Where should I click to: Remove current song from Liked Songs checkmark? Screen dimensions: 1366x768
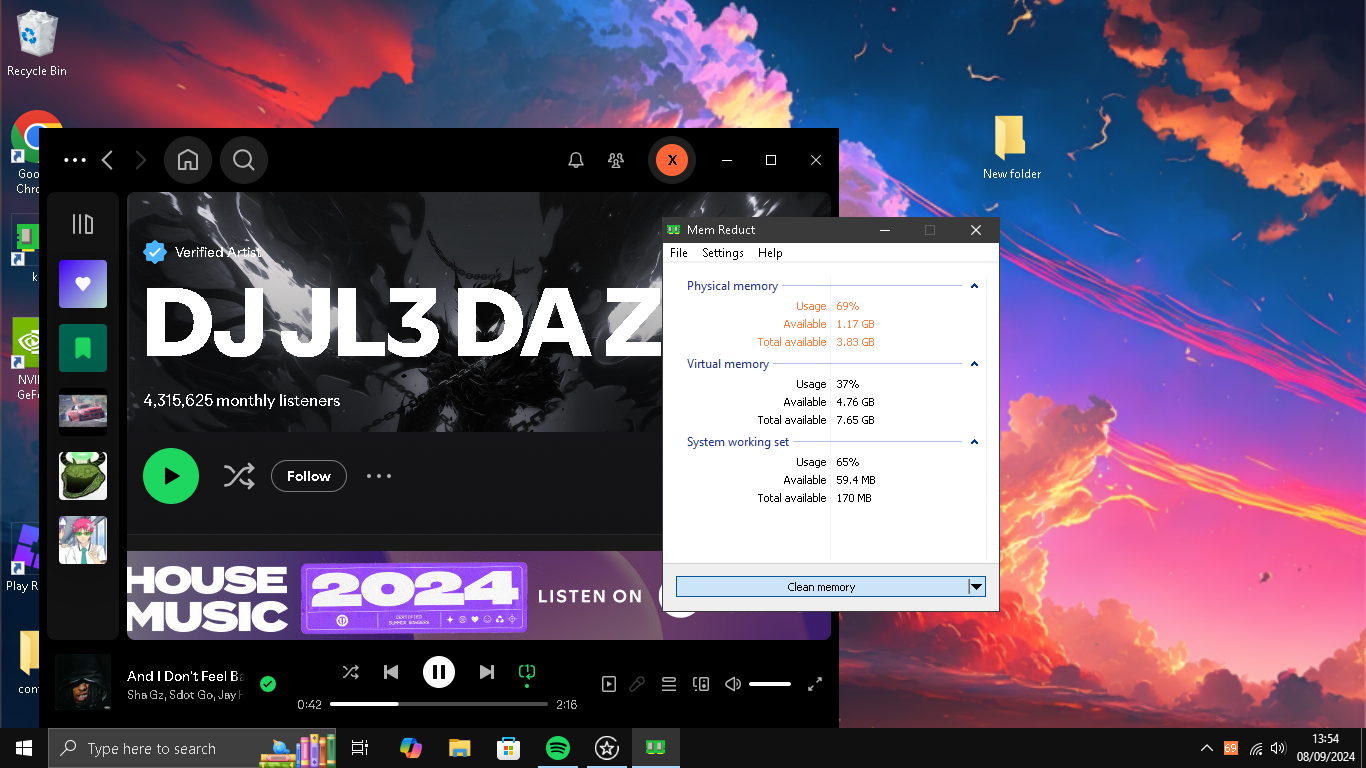click(267, 684)
